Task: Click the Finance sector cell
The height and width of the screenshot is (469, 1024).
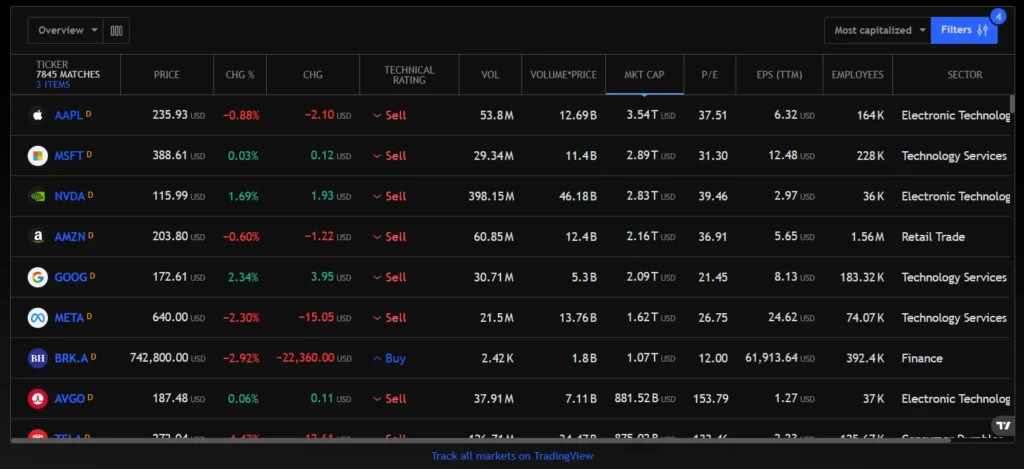Action: [x=921, y=358]
